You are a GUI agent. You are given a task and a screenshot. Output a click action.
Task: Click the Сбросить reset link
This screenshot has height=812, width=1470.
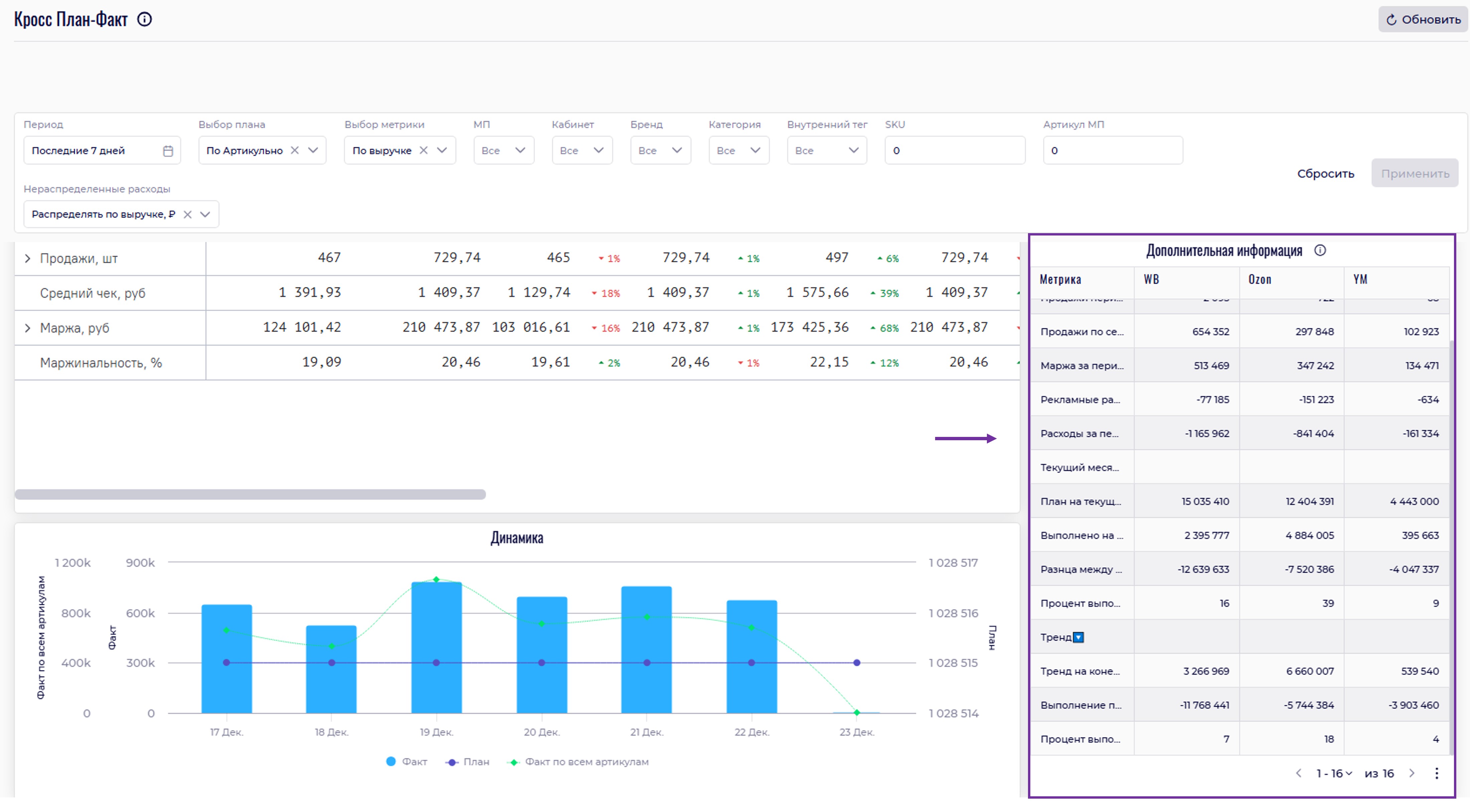[x=1325, y=173]
